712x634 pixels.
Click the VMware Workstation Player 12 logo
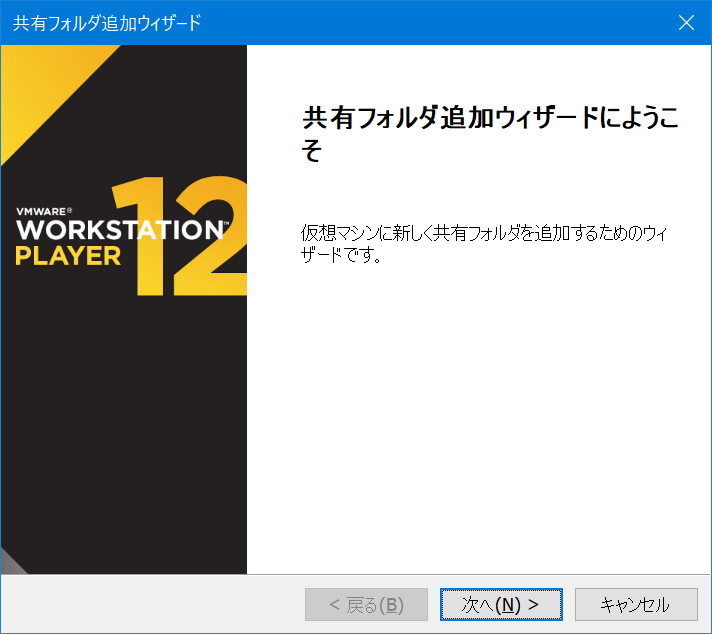pyautogui.click(x=131, y=237)
